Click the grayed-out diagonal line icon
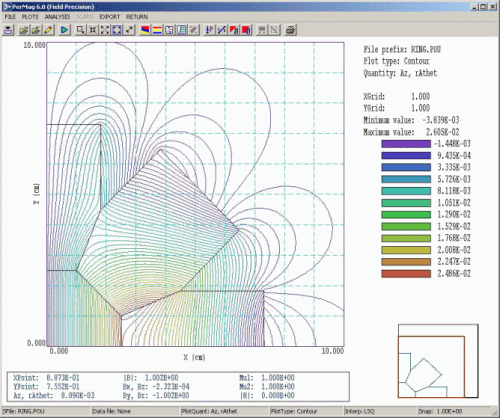 click(274, 30)
